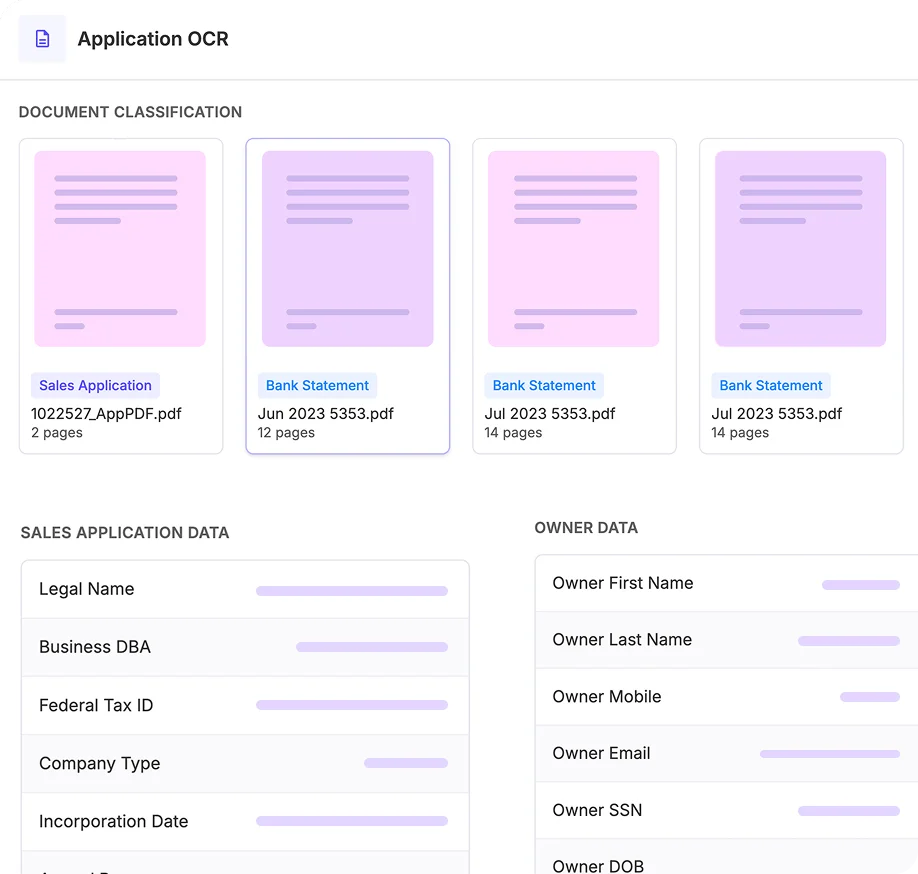Open the Jun 2023 5353.pdf preview image
This screenshot has width=918, height=874.
(347, 247)
